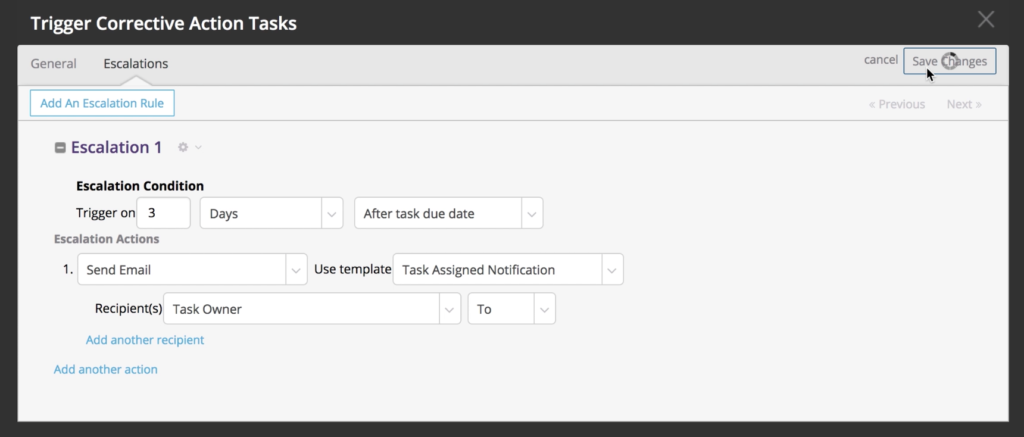
Task: Open the Task Assigned Notification template dropdown
Action: [508, 269]
